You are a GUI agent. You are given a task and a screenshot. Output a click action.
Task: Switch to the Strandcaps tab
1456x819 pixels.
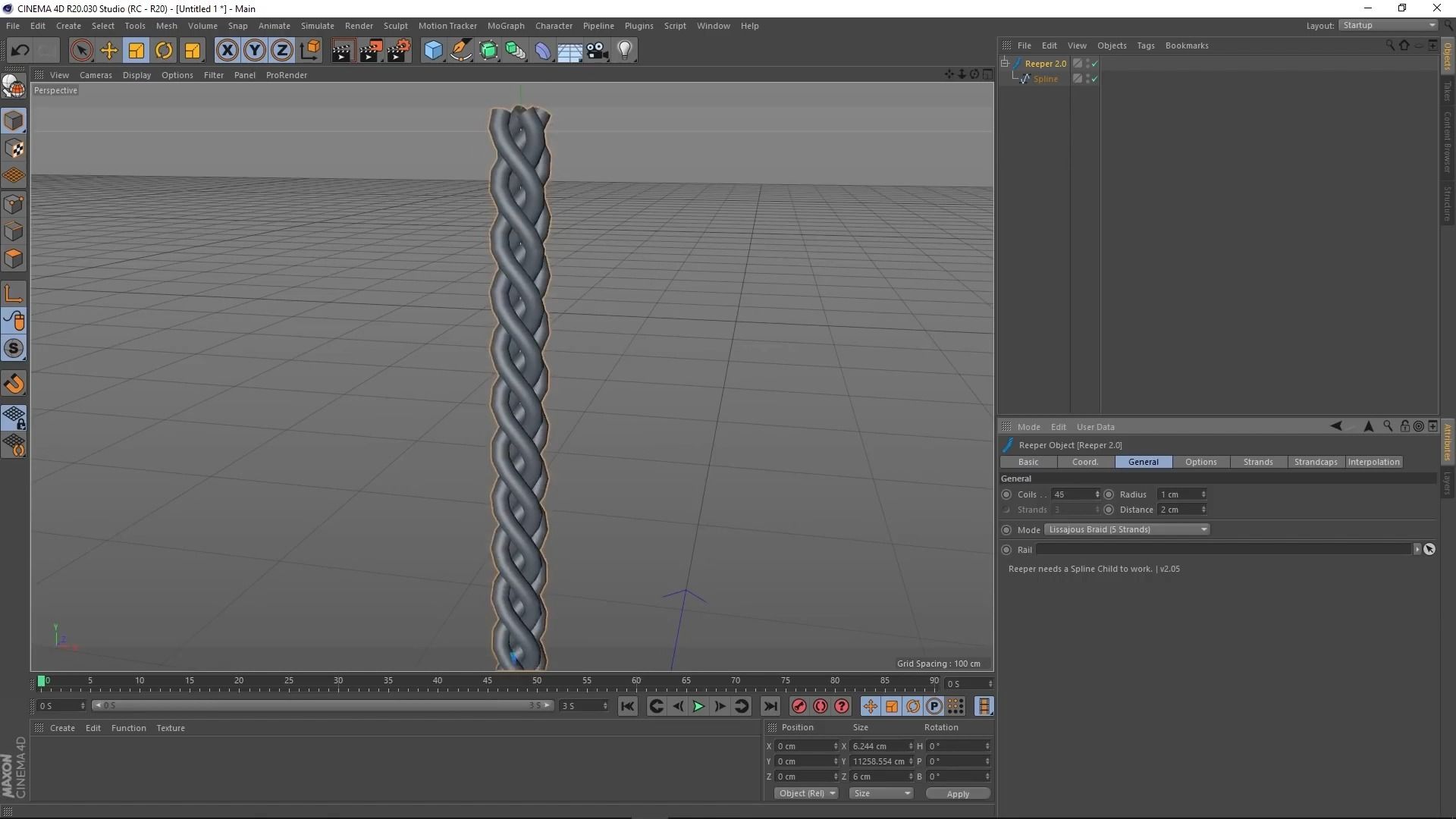tap(1316, 461)
